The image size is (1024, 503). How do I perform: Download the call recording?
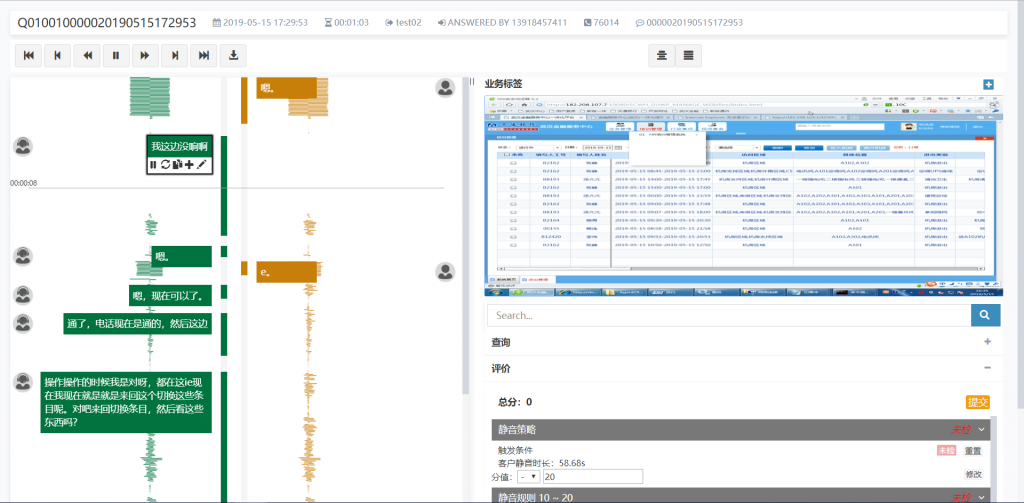tap(233, 56)
